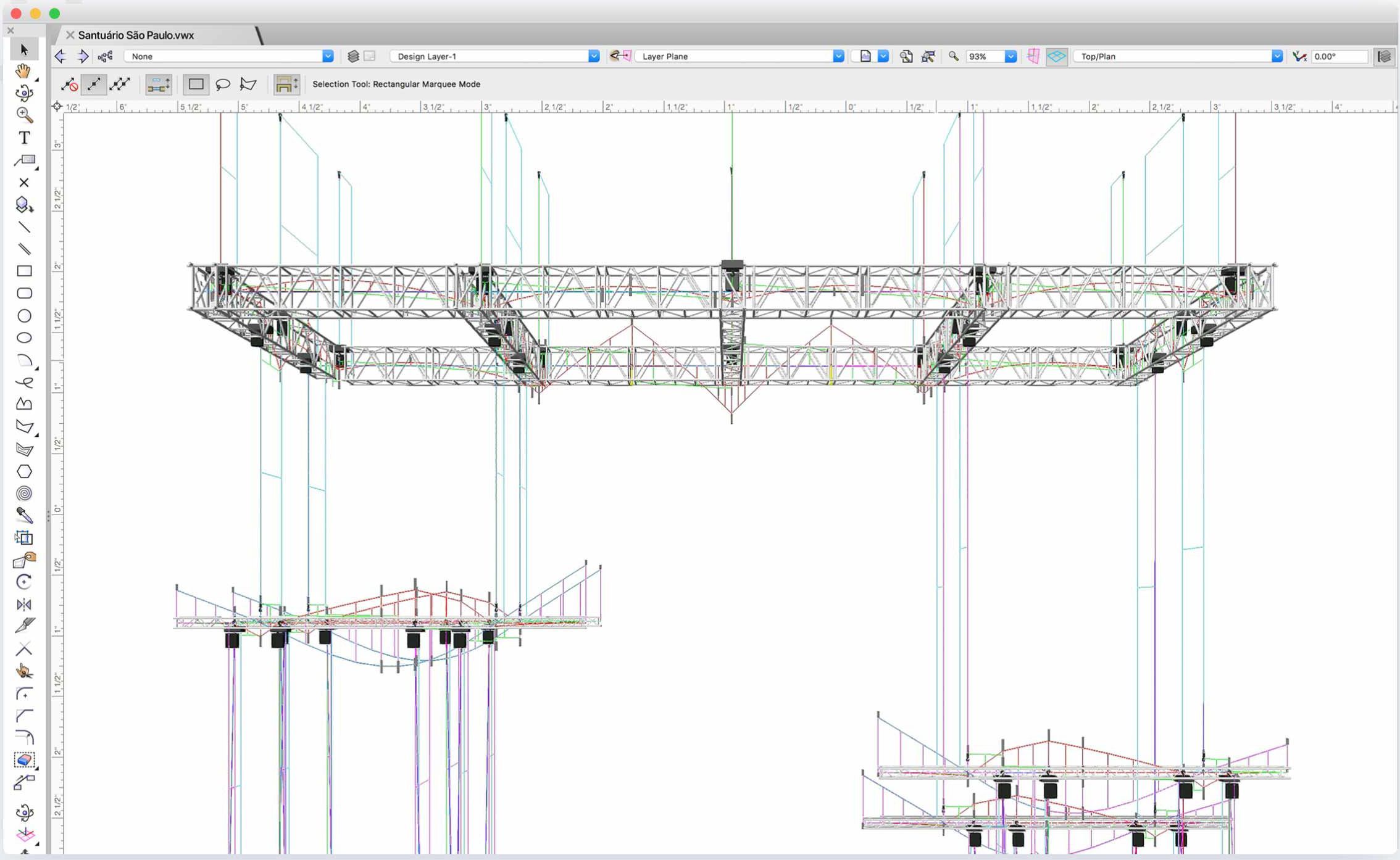Image resolution: width=1400 pixels, height=860 pixels.
Task: Select the Selection arrow tool
Action: tap(24, 49)
